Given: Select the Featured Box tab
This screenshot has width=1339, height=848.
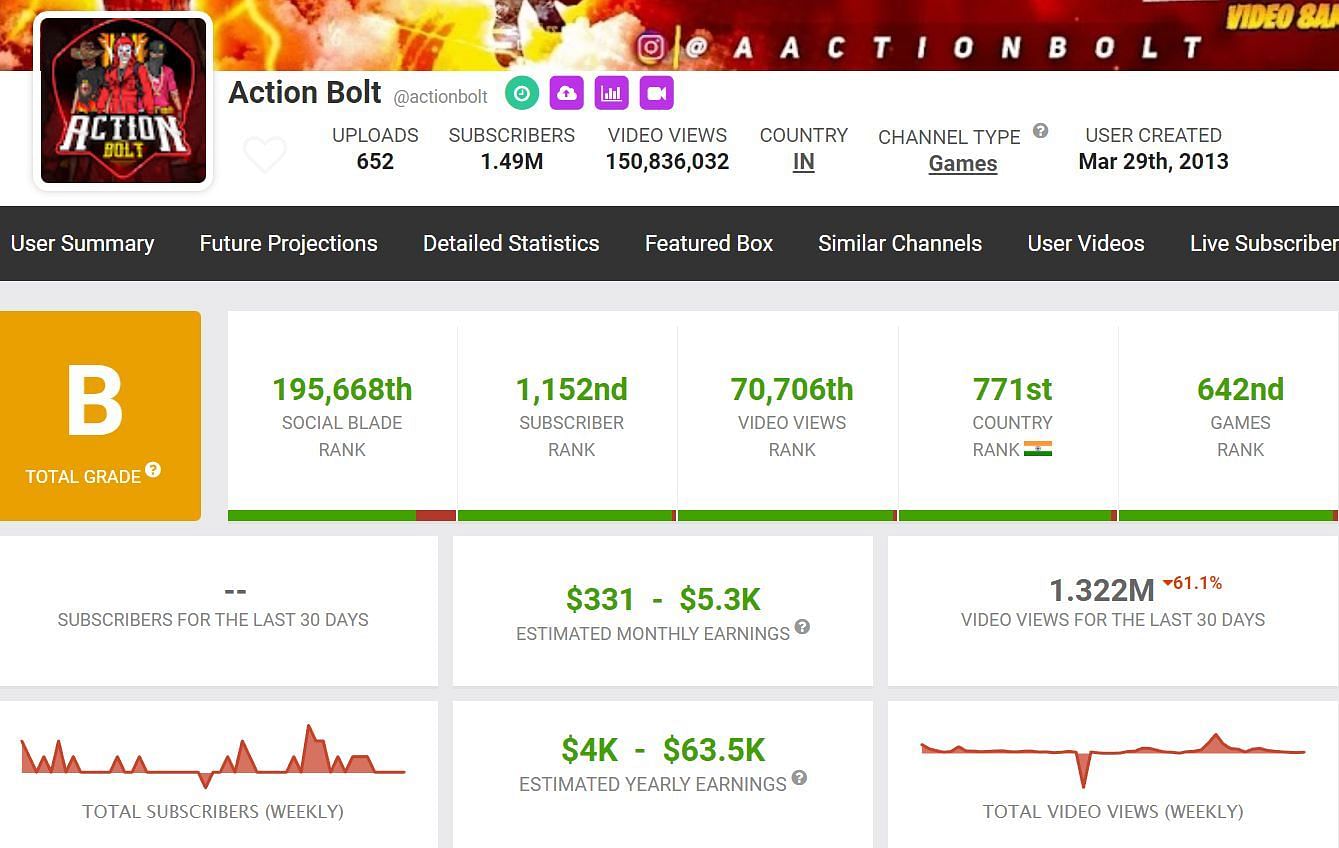Looking at the screenshot, I should tap(709, 243).
